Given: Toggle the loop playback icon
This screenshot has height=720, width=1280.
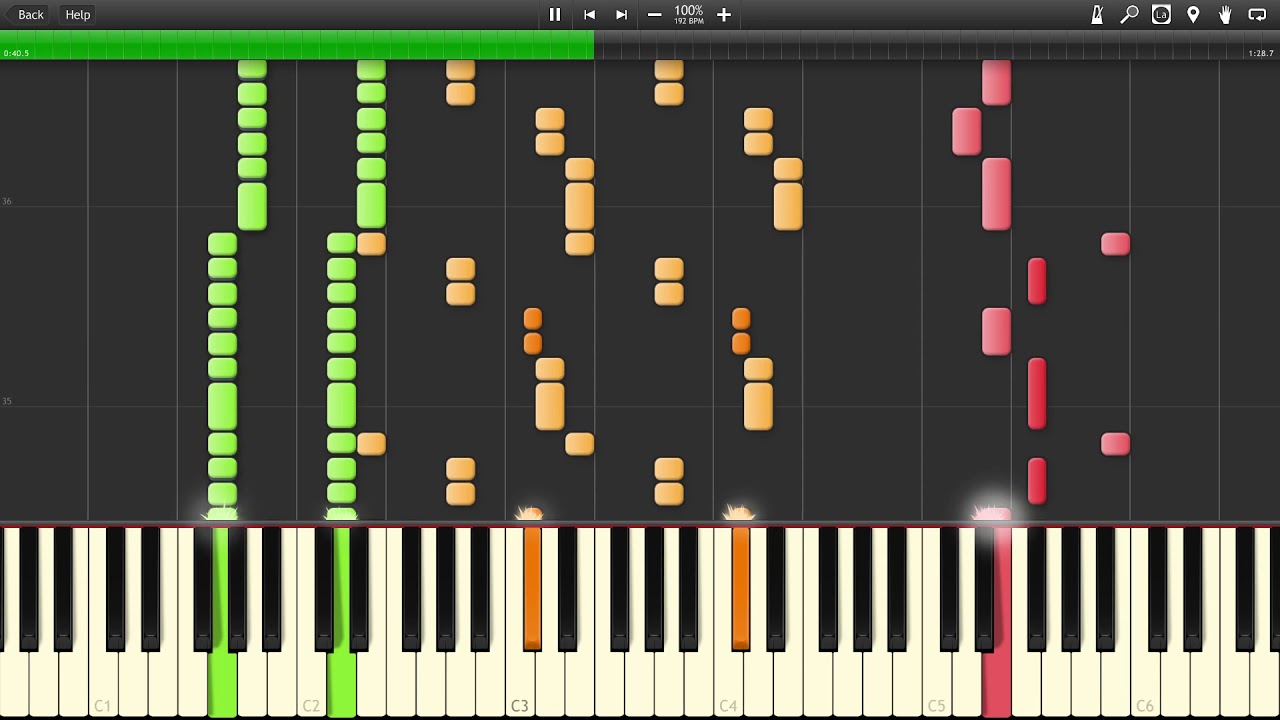Looking at the screenshot, I should coord(1257,14).
